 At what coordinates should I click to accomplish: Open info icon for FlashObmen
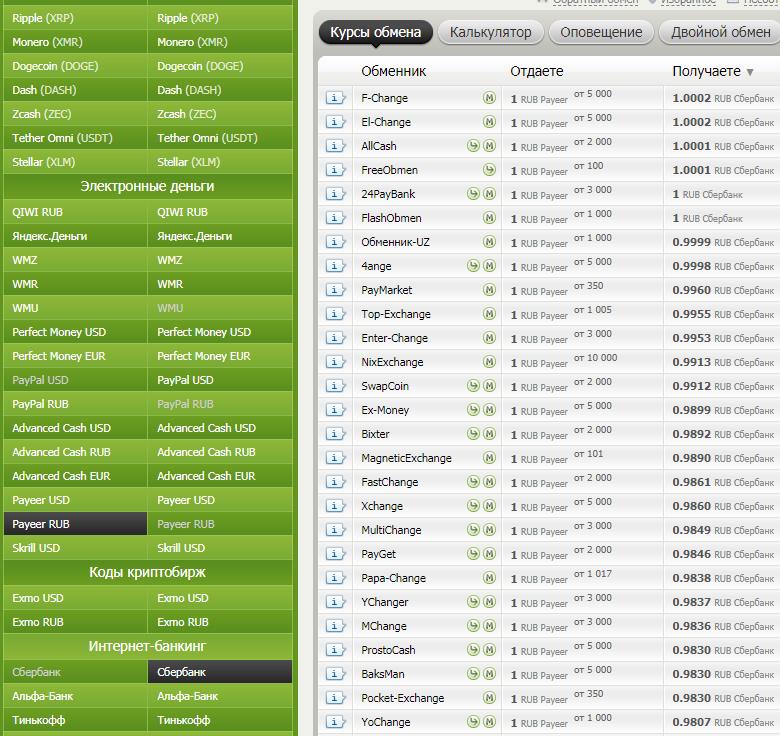pos(335,218)
